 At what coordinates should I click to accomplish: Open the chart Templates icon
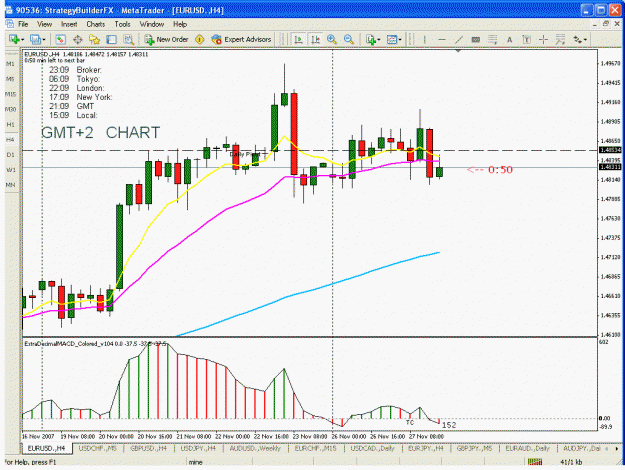(392, 39)
